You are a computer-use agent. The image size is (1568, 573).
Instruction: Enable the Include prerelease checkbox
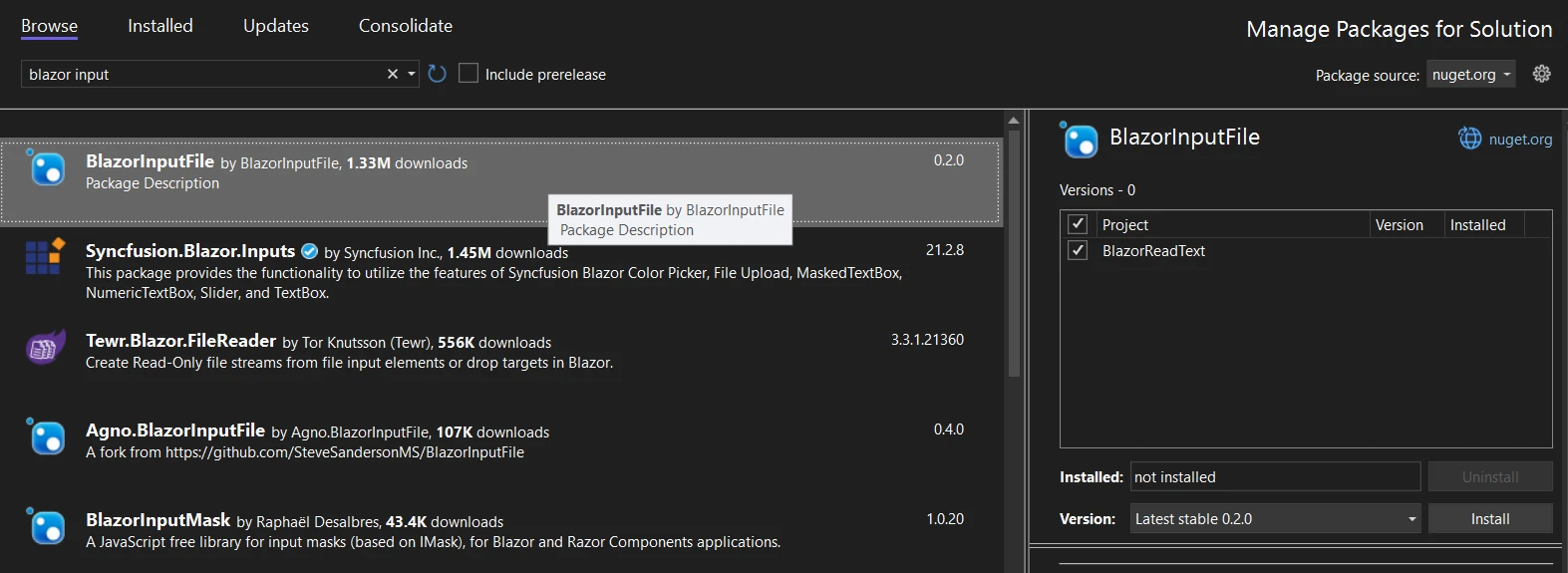[x=469, y=74]
